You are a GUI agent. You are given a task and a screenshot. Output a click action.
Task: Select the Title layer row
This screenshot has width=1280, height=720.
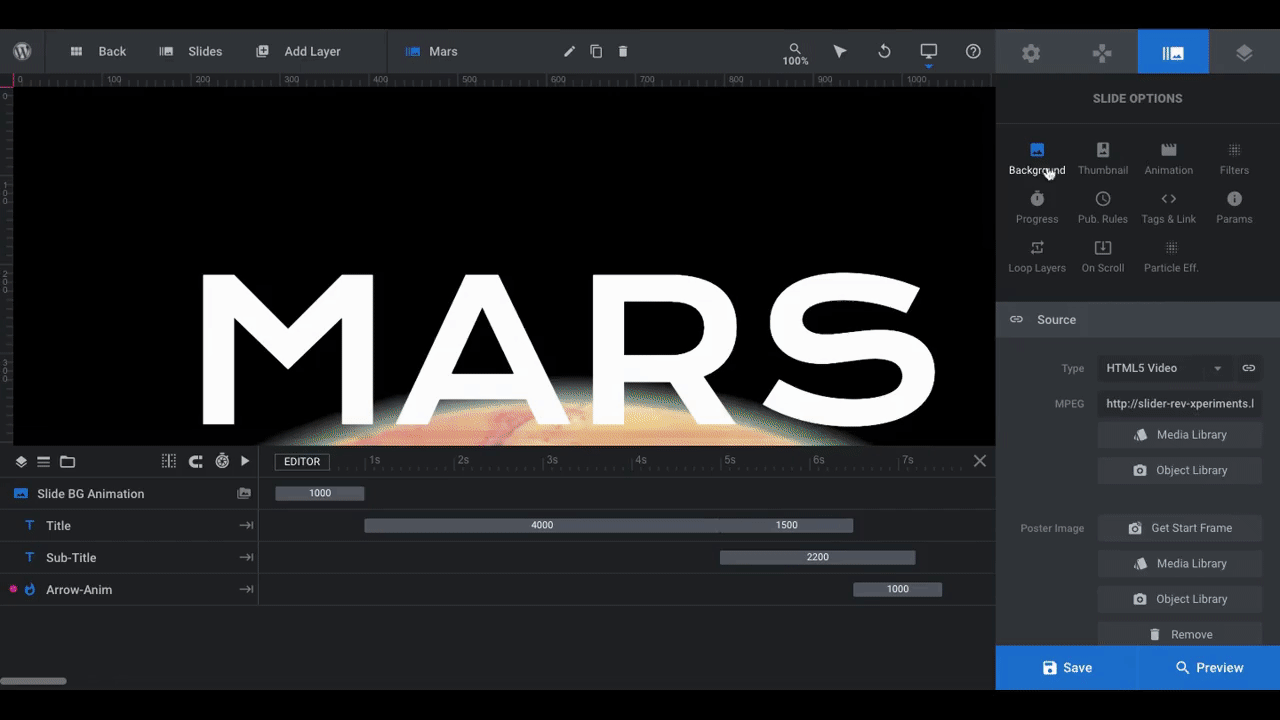[129, 526]
